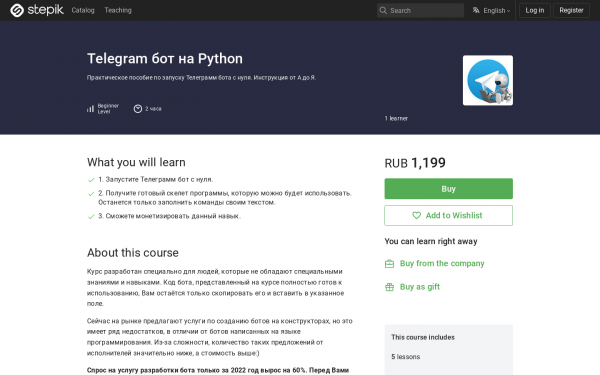Click the 'This course includes' heading
Screen dimensions: 600x375
coord(423,337)
